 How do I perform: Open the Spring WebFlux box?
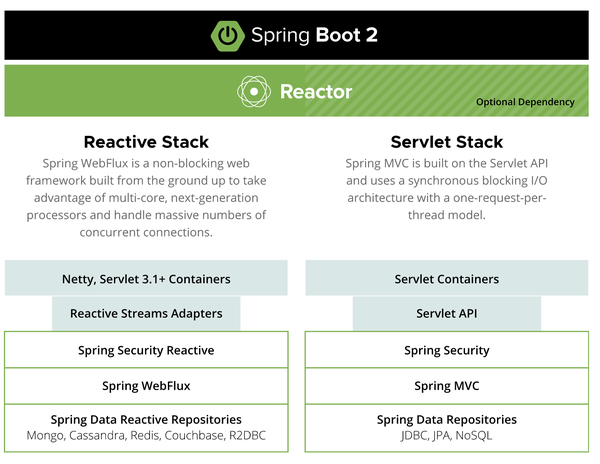[146, 385]
